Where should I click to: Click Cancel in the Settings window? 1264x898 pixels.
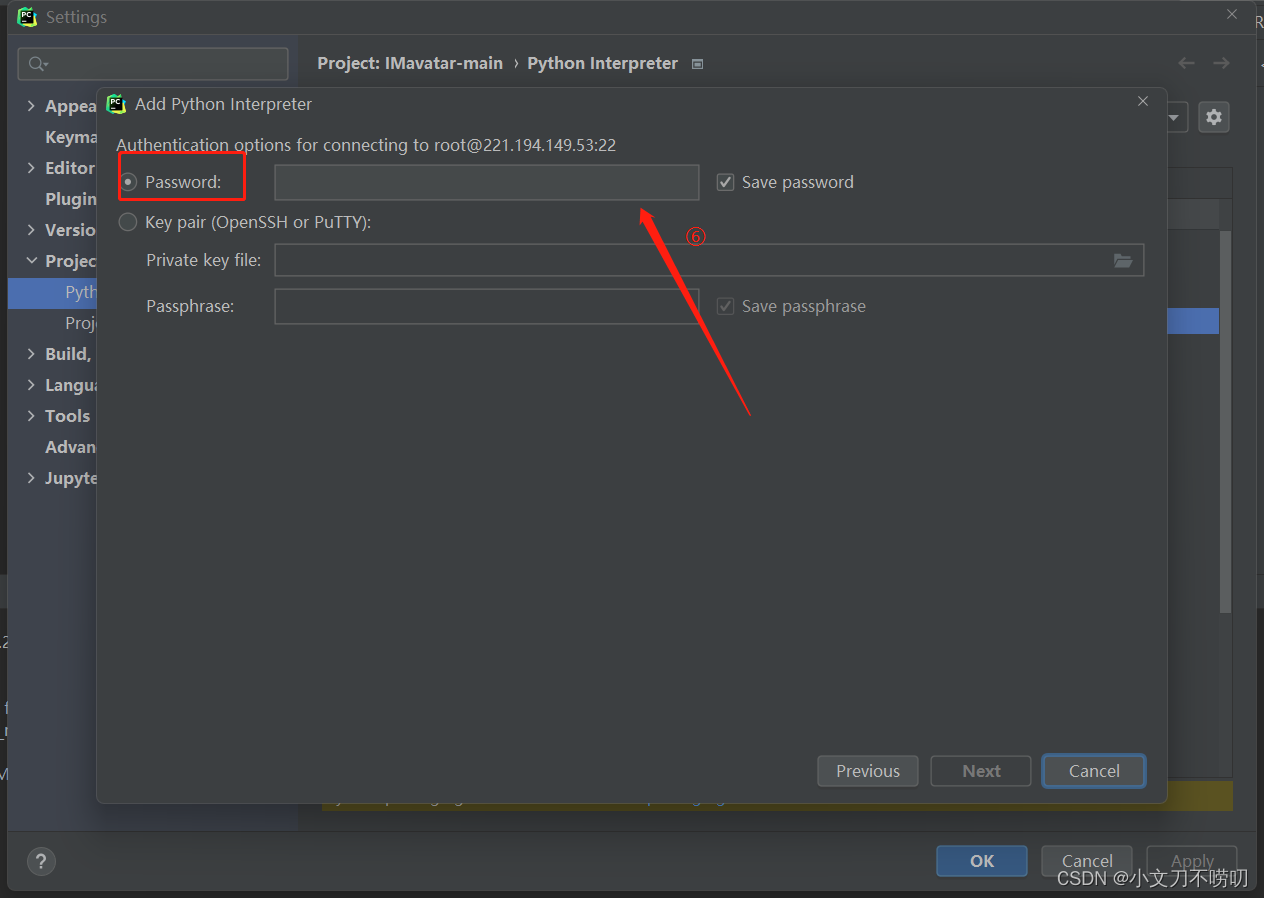[x=1087, y=861]
